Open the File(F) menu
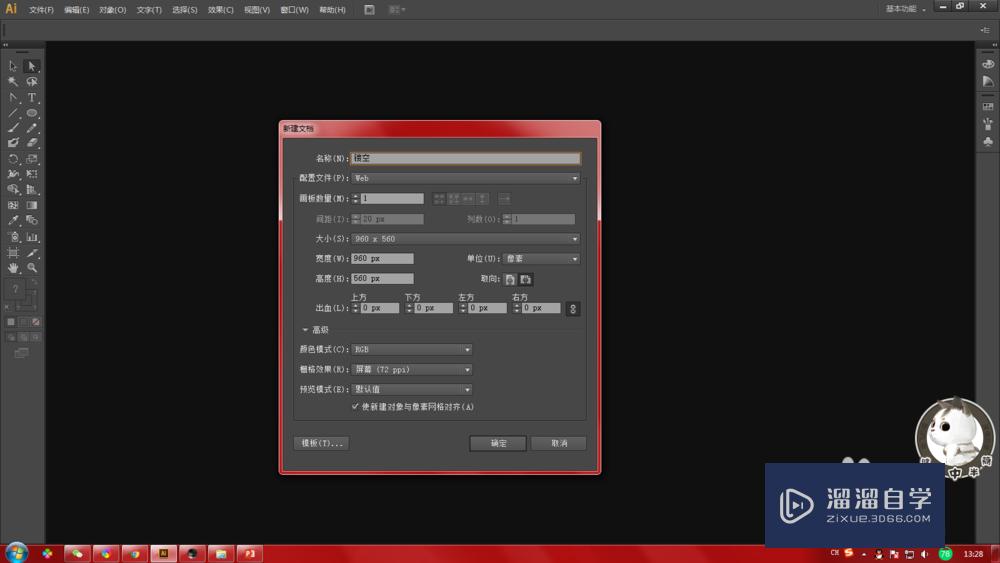 [41, 10]
